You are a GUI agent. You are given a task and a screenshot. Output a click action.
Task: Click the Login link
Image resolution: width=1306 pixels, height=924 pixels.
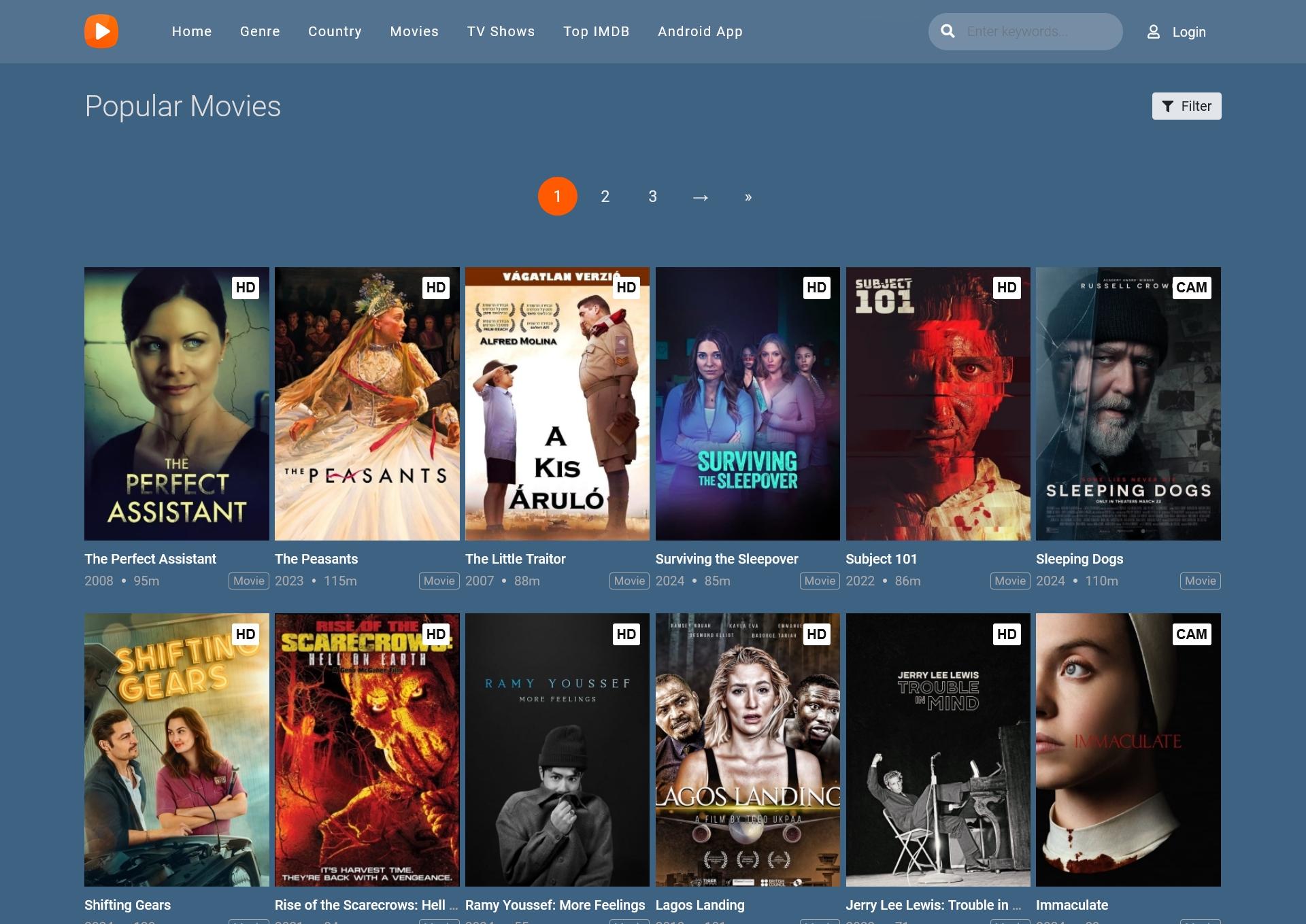tap(1189, 32)
